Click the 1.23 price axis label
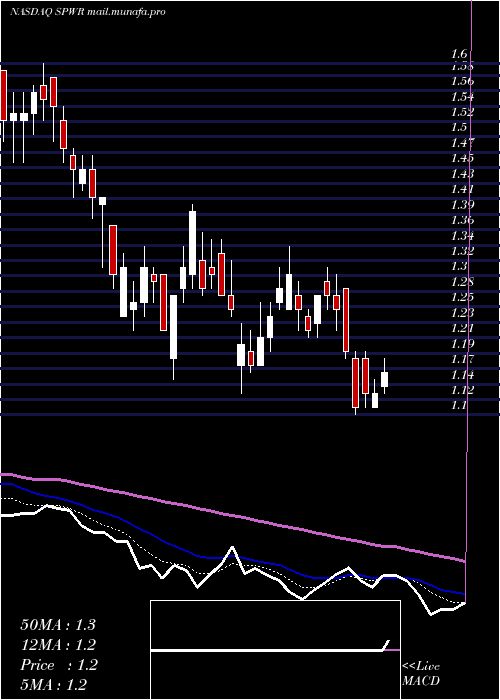The height and width of the screenshot is (700, 500). tap(462, 312)
